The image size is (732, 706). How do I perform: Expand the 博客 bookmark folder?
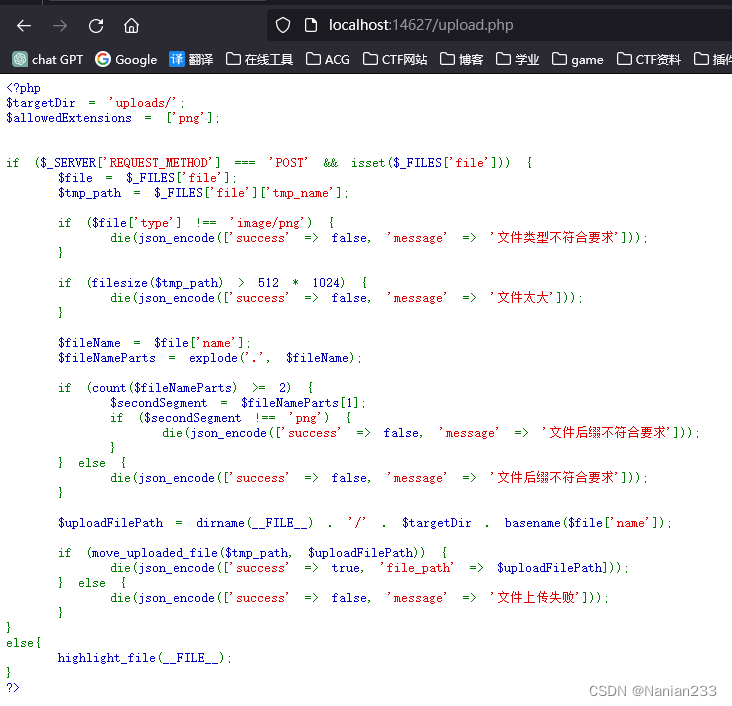[461, 59]
